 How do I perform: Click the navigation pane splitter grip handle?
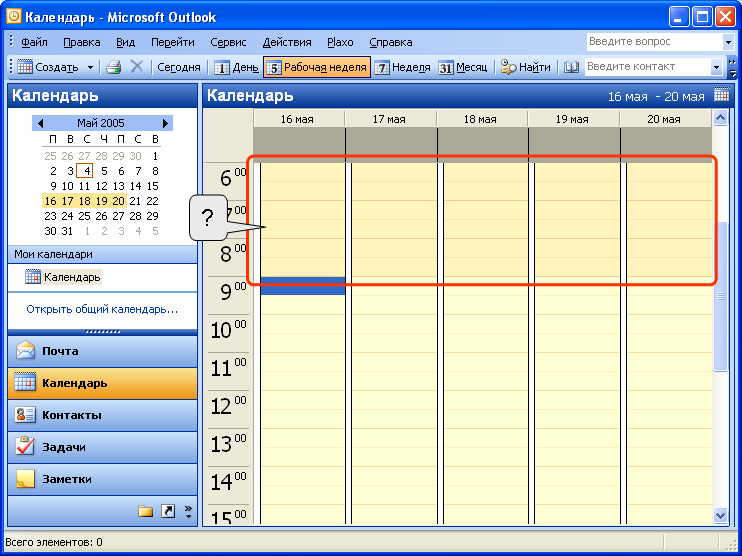[x=102, y=332]
